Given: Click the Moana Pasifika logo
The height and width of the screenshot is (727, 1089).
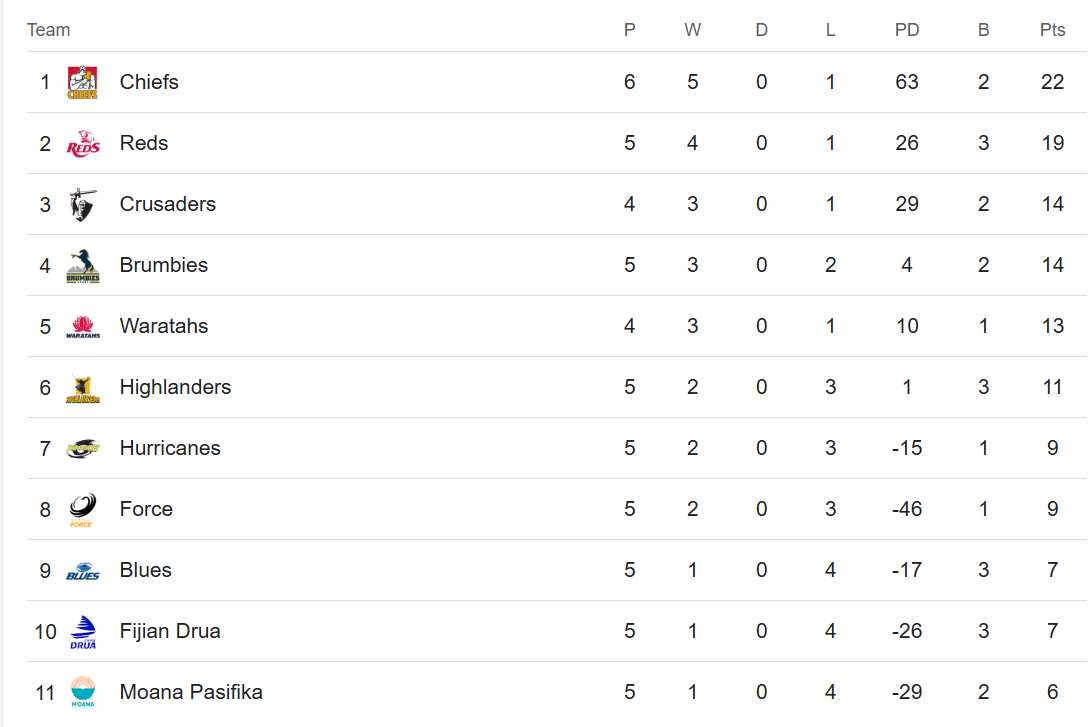Looking at the screenshot, I should point(82,692).
